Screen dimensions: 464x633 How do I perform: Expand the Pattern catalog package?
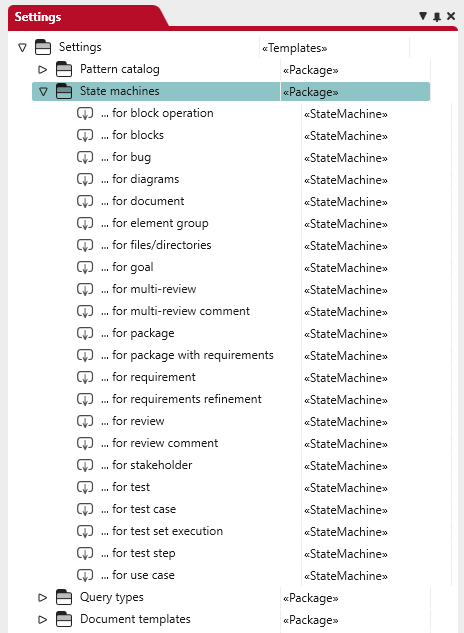[x=42, y=69]
